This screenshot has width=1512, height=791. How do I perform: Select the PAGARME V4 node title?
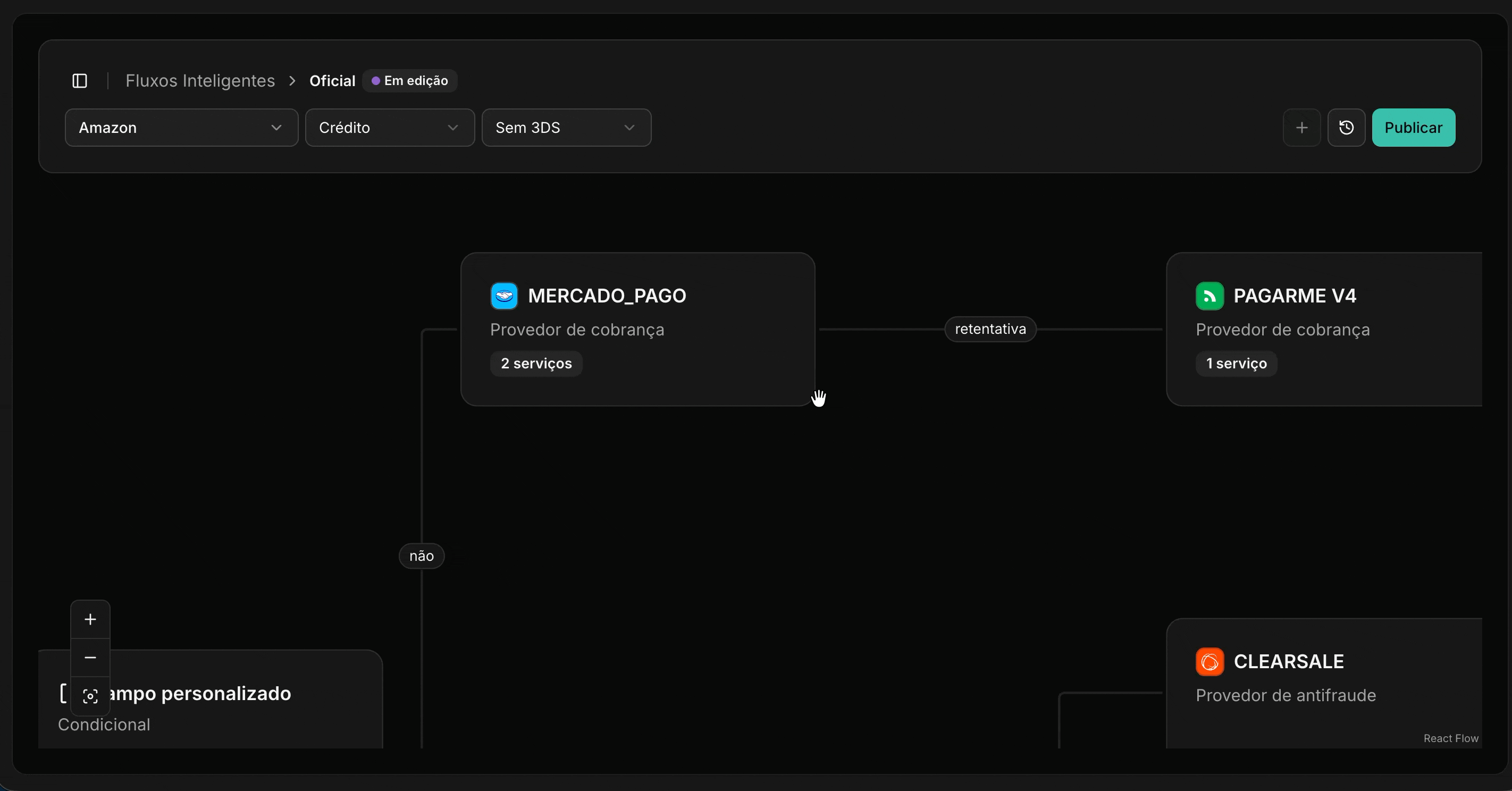tap(1295, 296)
